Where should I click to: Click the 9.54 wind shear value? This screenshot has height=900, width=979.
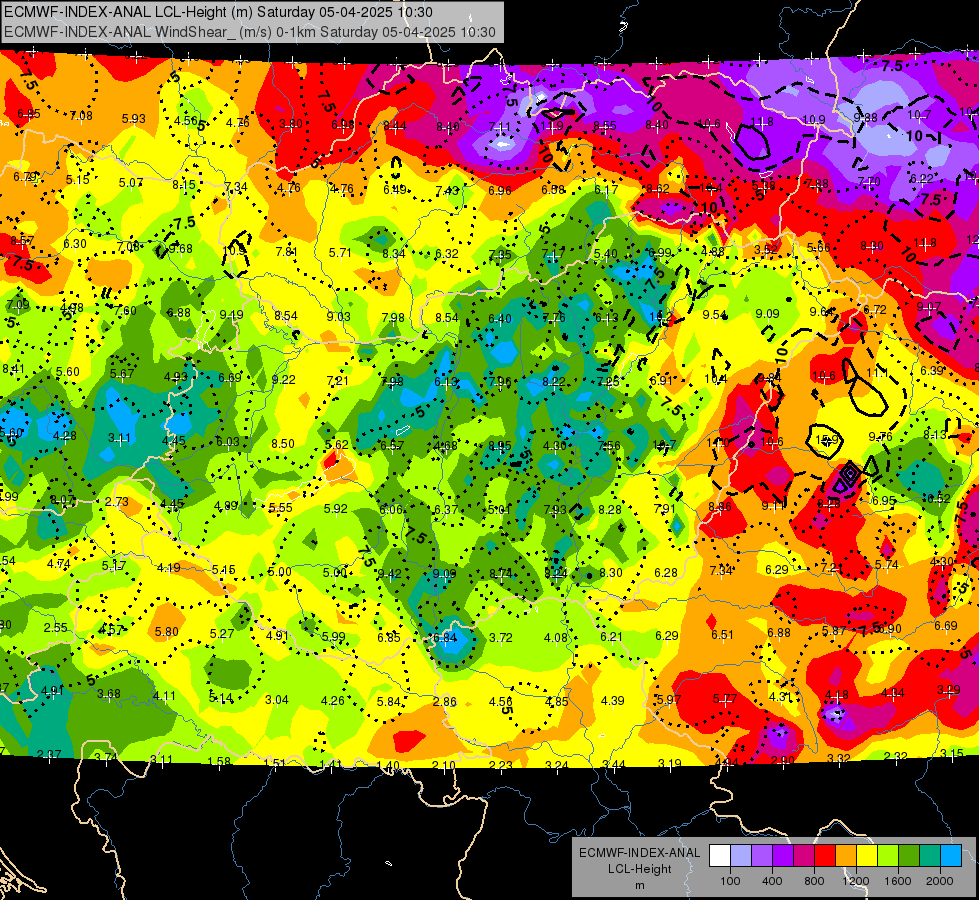(x=715, y=315)
